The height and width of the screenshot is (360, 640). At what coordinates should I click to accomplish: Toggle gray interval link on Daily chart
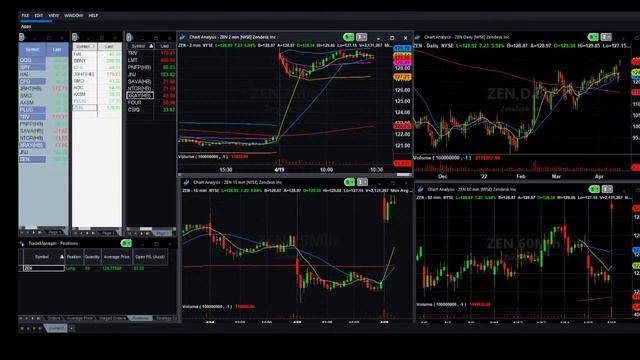click(606, 37)
